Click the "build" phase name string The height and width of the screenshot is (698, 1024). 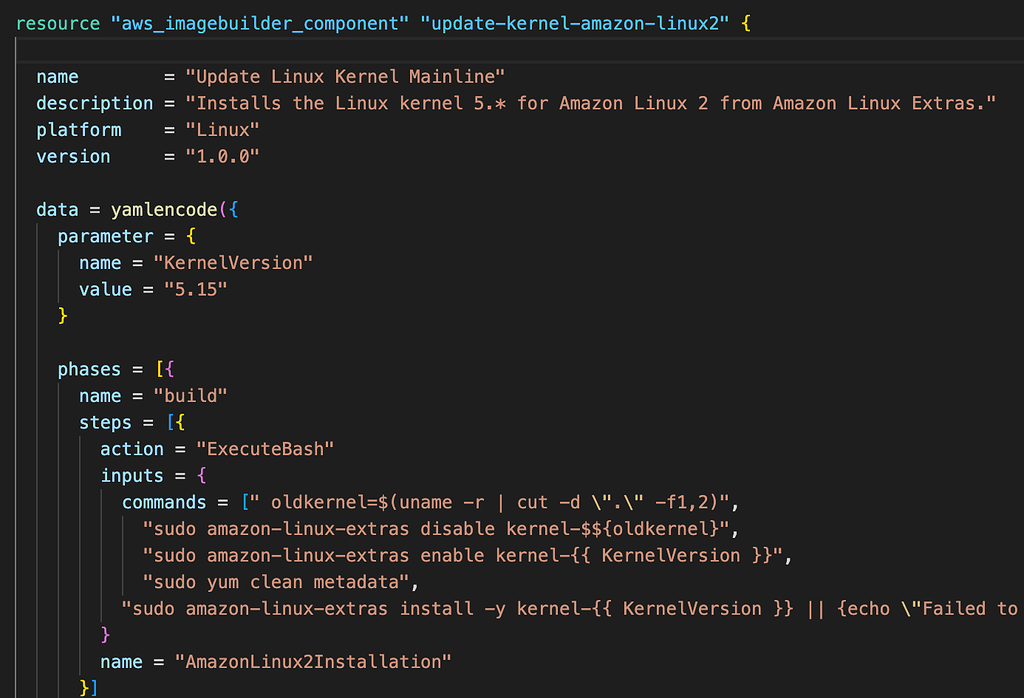tap(189, 395)
